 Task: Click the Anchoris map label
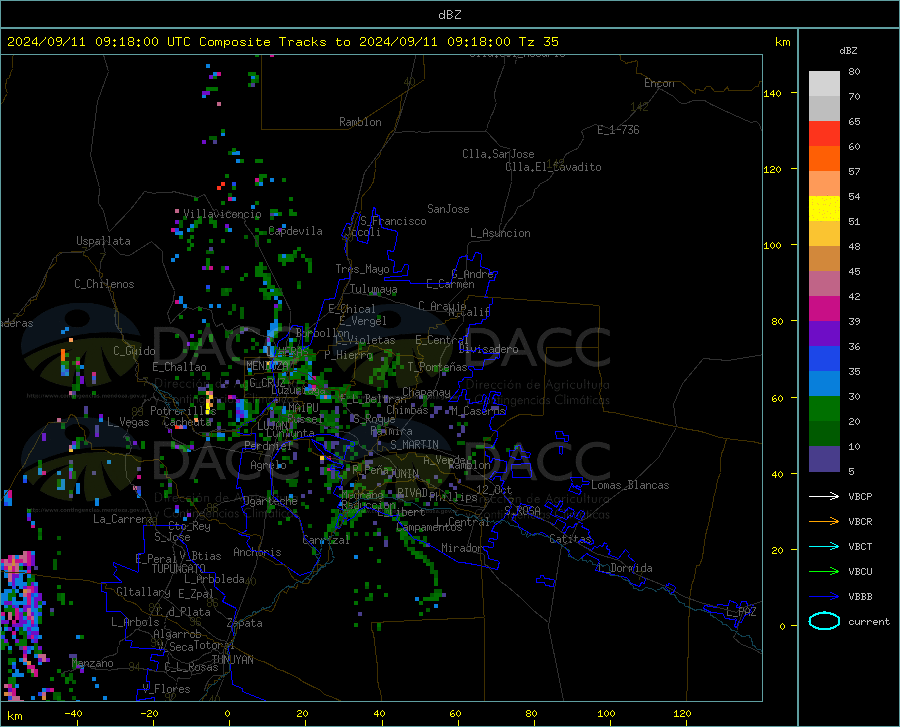[x=257, y=553]
